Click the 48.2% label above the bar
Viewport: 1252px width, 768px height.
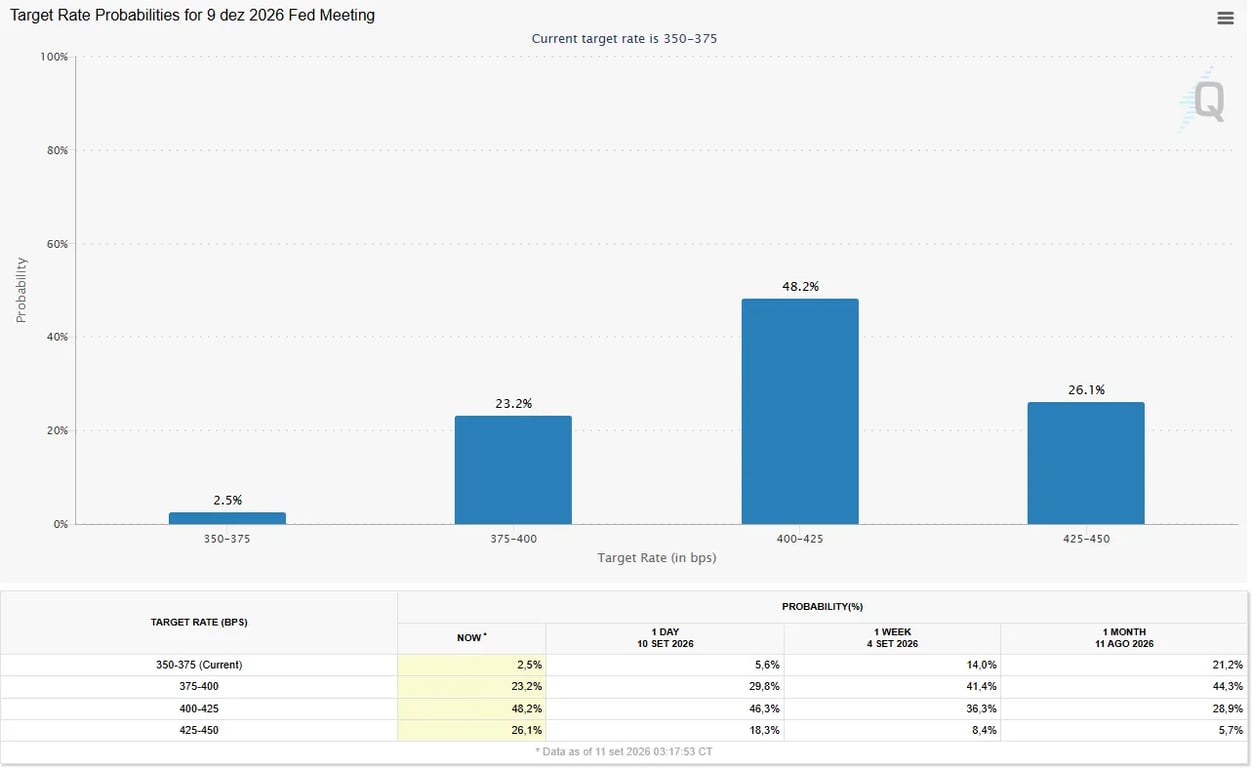coord(800,286)
